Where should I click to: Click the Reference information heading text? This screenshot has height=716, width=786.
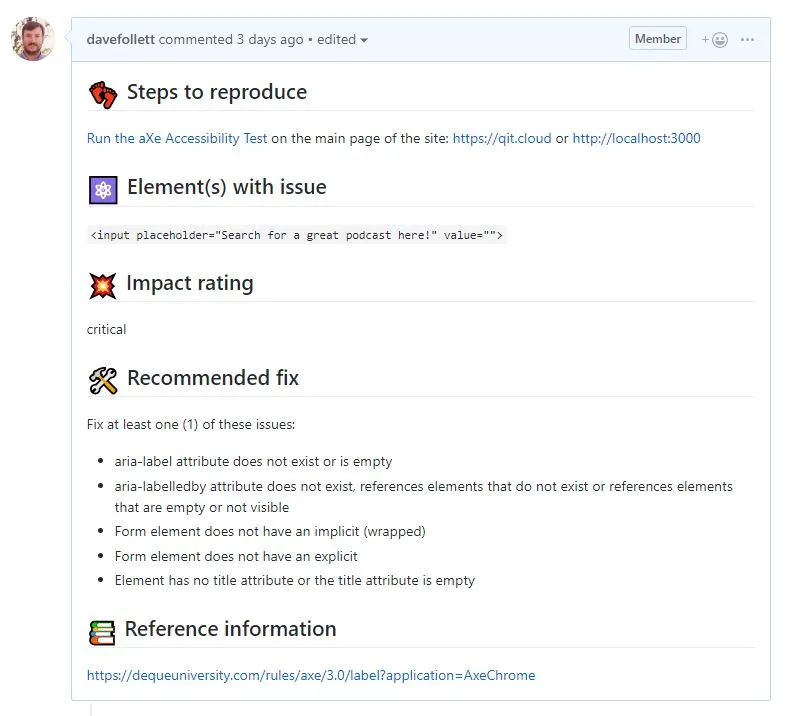click(230, 629)
